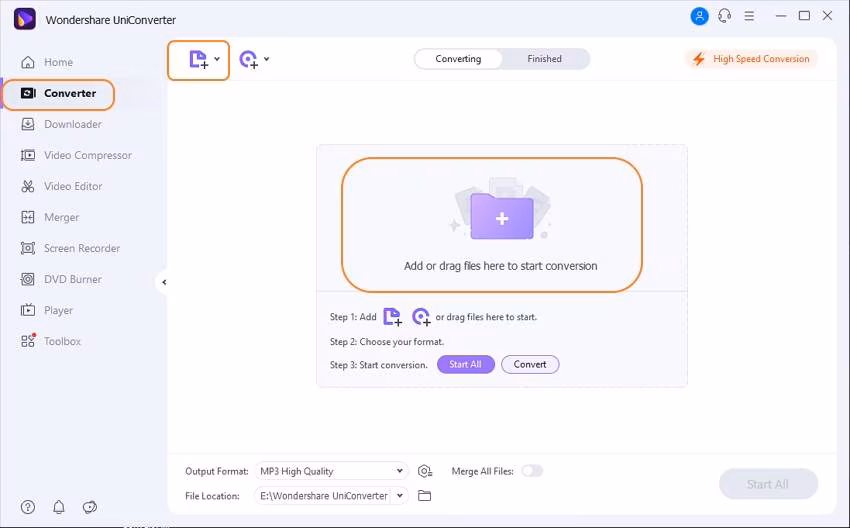Toggle the Merge All Files switch
Viewport: 850px width, 528px height.
coord(532,471)
